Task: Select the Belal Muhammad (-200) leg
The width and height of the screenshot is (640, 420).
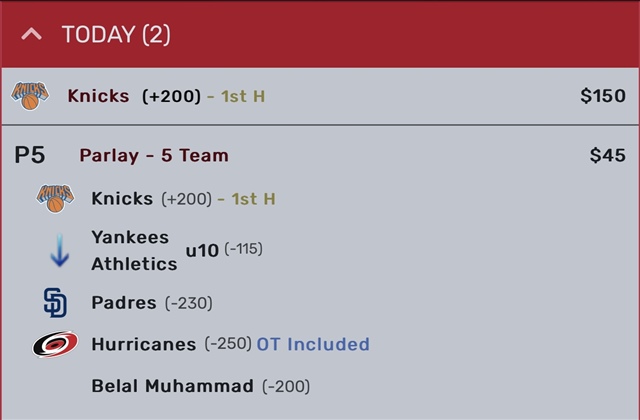Action: (x=200, y=386)
